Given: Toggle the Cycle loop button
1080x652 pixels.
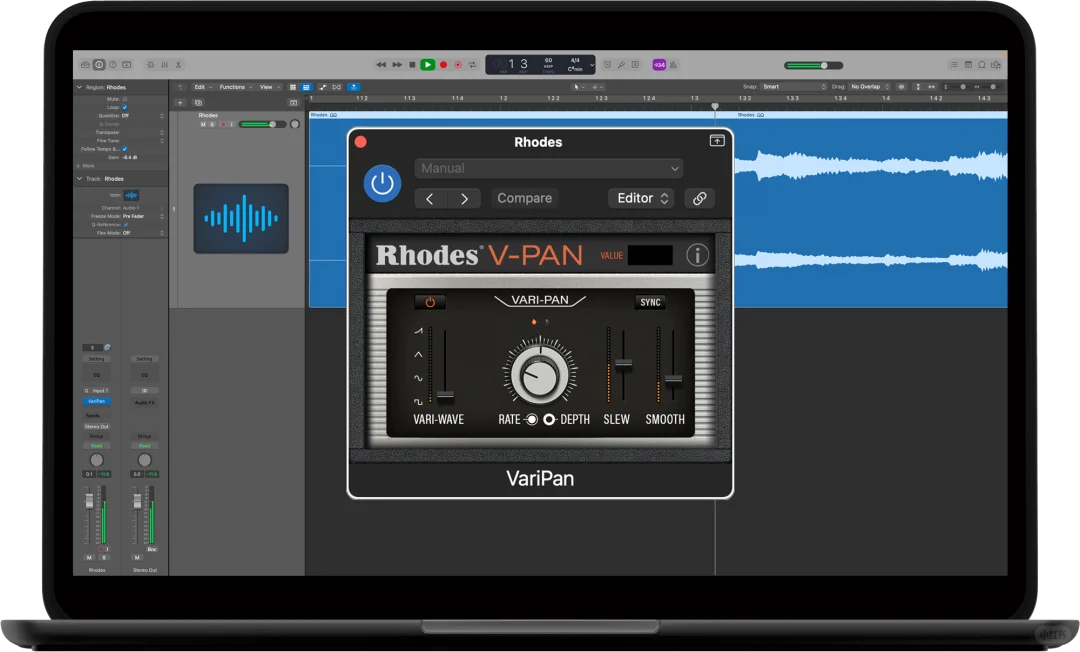Looking at the screenshot, I should tap(472, 65).
